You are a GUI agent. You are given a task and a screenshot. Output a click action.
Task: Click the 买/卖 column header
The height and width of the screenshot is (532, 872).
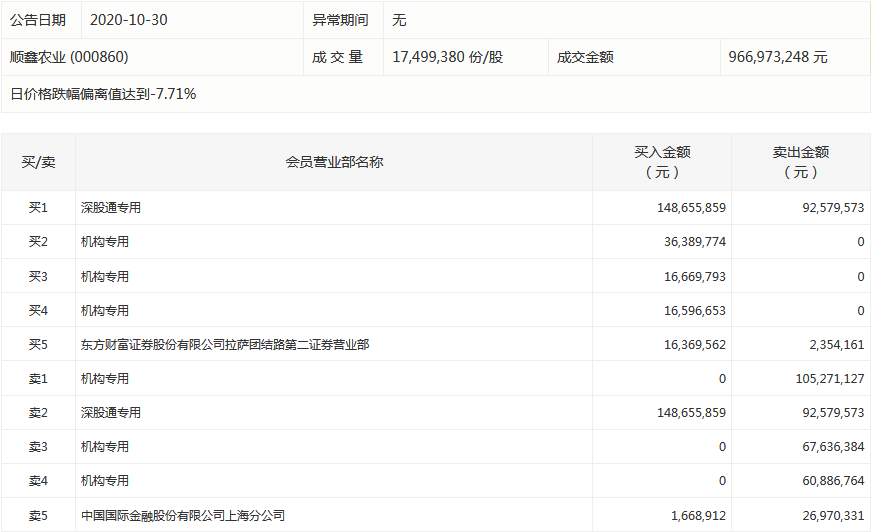tap(38, 162)
